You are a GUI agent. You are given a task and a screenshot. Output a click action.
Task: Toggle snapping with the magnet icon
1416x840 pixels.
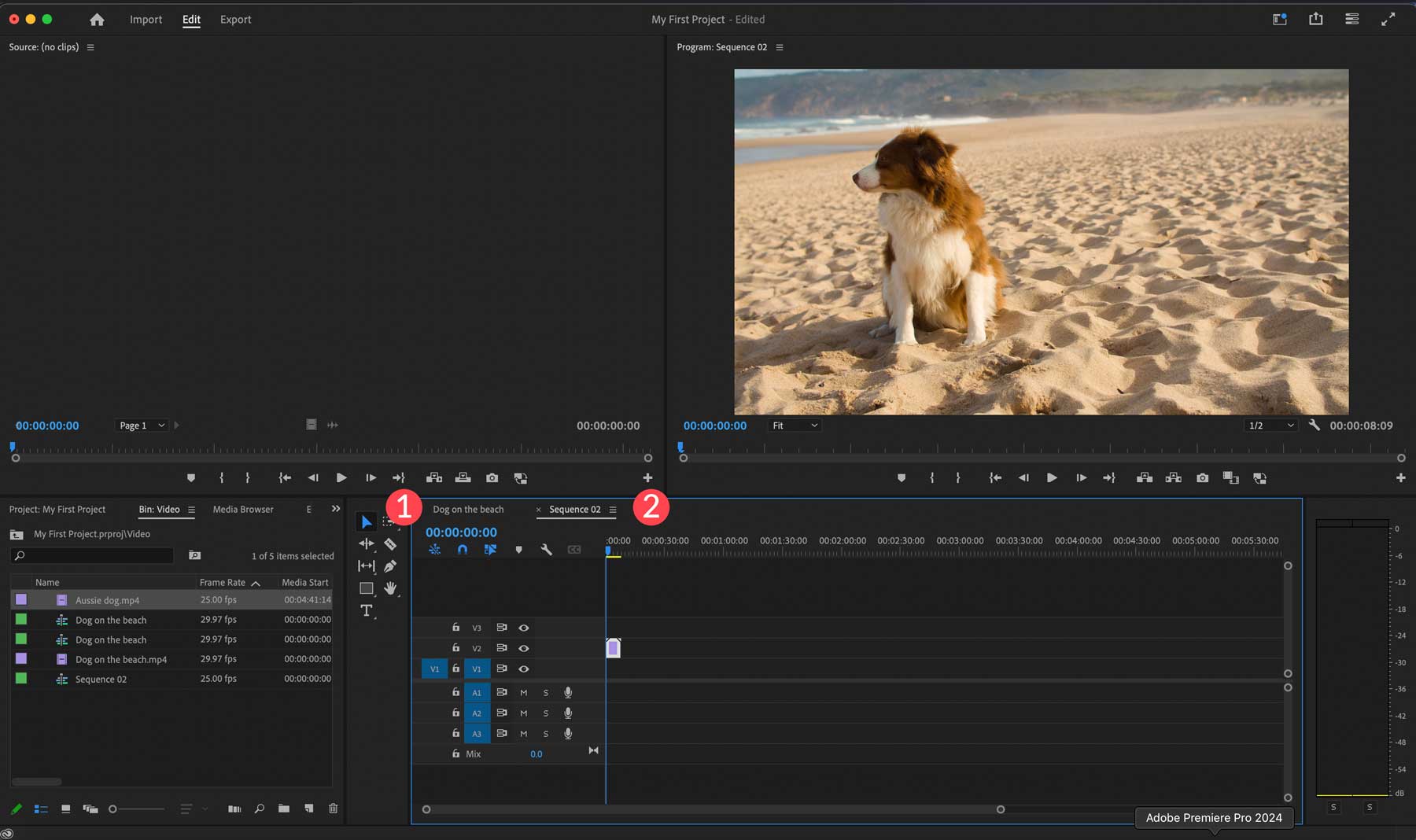point(463,550)
